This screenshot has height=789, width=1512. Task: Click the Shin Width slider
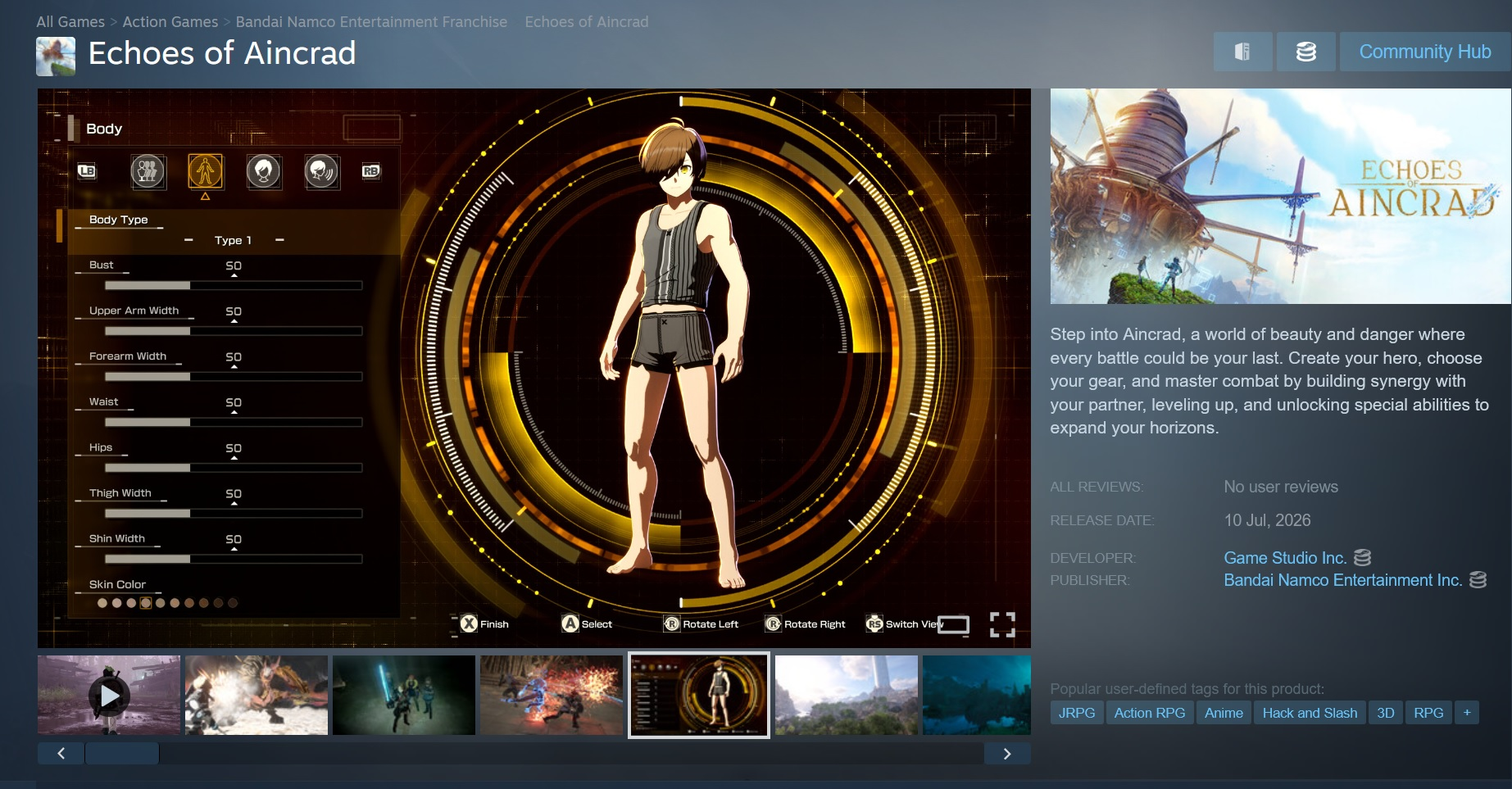[x=234, y=559]
